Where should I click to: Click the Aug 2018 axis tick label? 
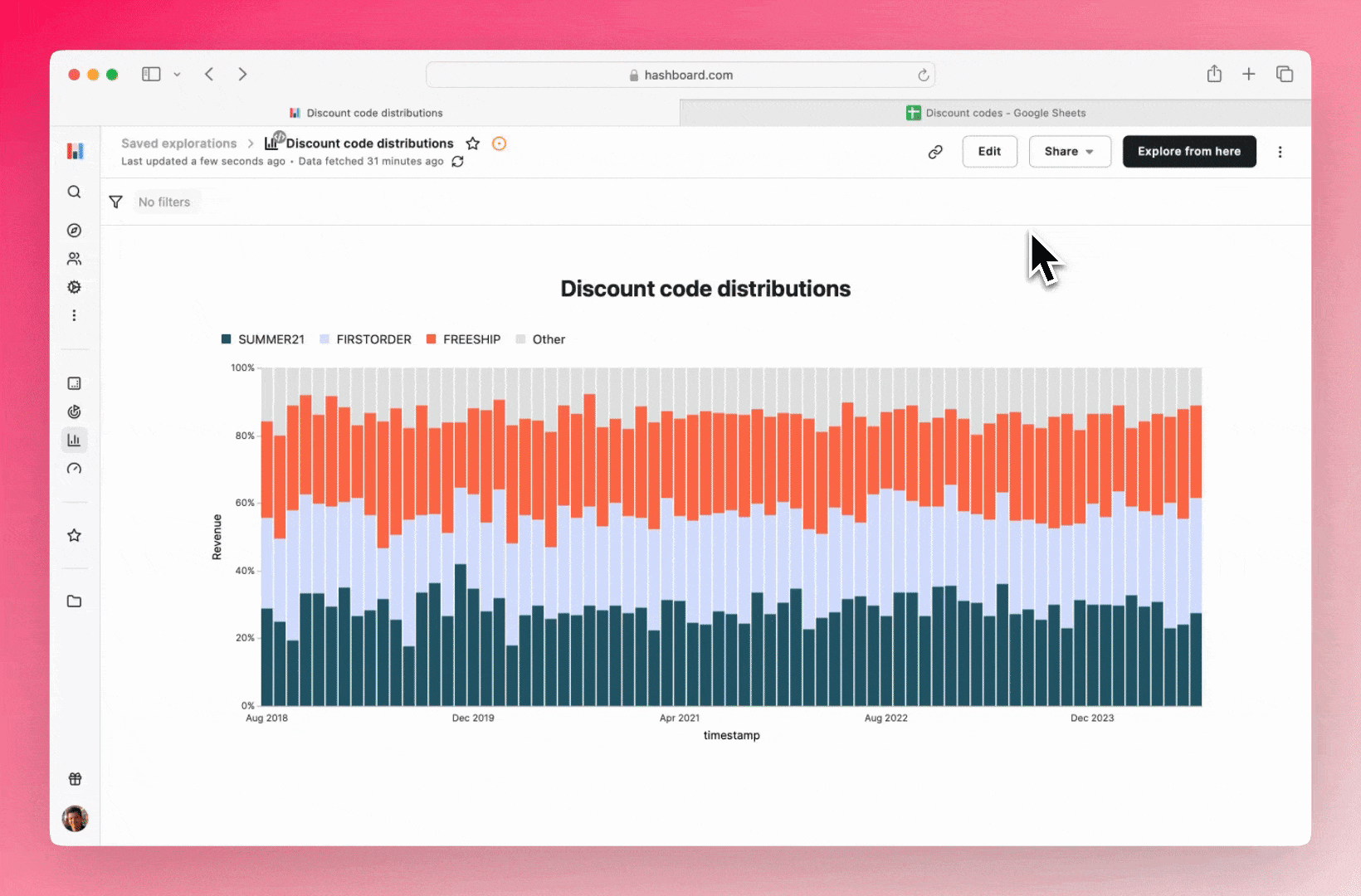[x=266, y=718]
